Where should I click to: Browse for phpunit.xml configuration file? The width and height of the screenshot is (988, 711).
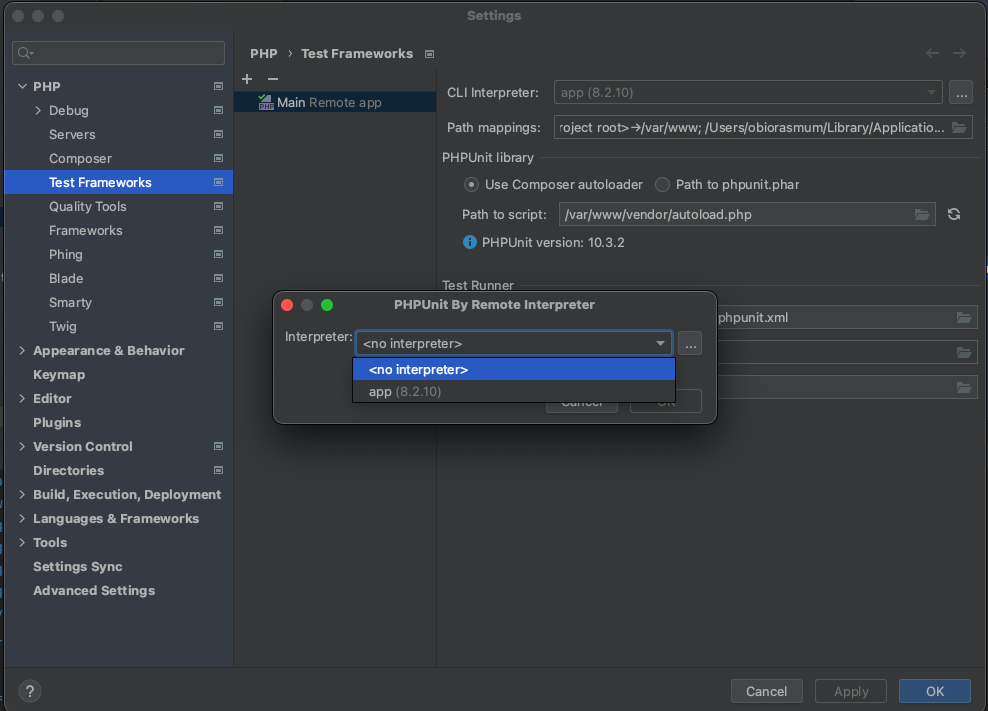coord(964,317)
